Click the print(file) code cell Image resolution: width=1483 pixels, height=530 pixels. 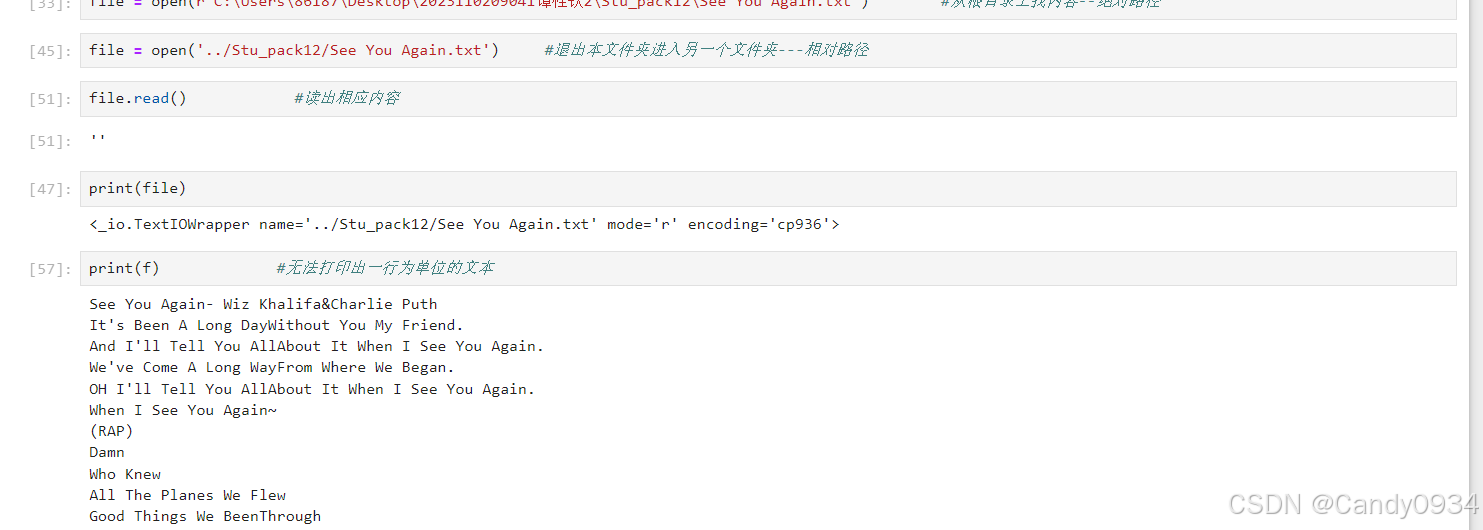click(768, 188)
